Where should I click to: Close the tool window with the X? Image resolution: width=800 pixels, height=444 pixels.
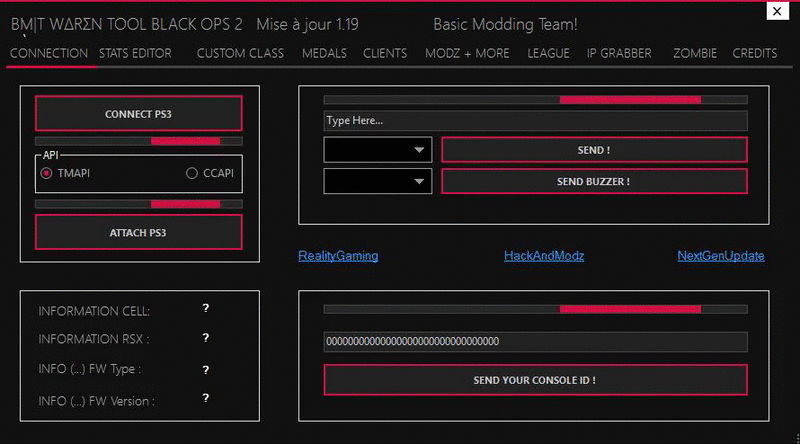pos(777,11)
